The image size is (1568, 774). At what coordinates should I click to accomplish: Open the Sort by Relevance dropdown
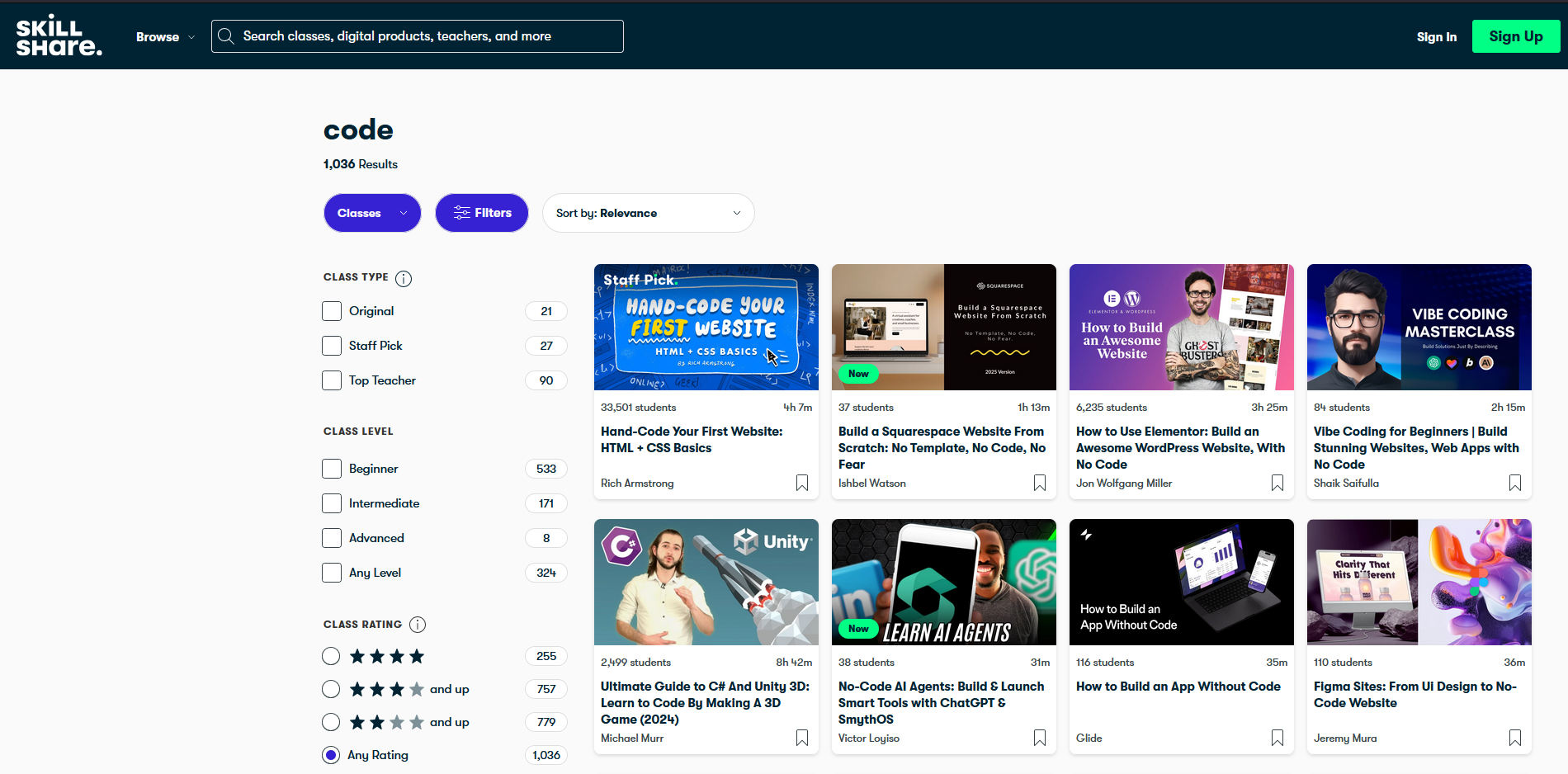(649, 213)
